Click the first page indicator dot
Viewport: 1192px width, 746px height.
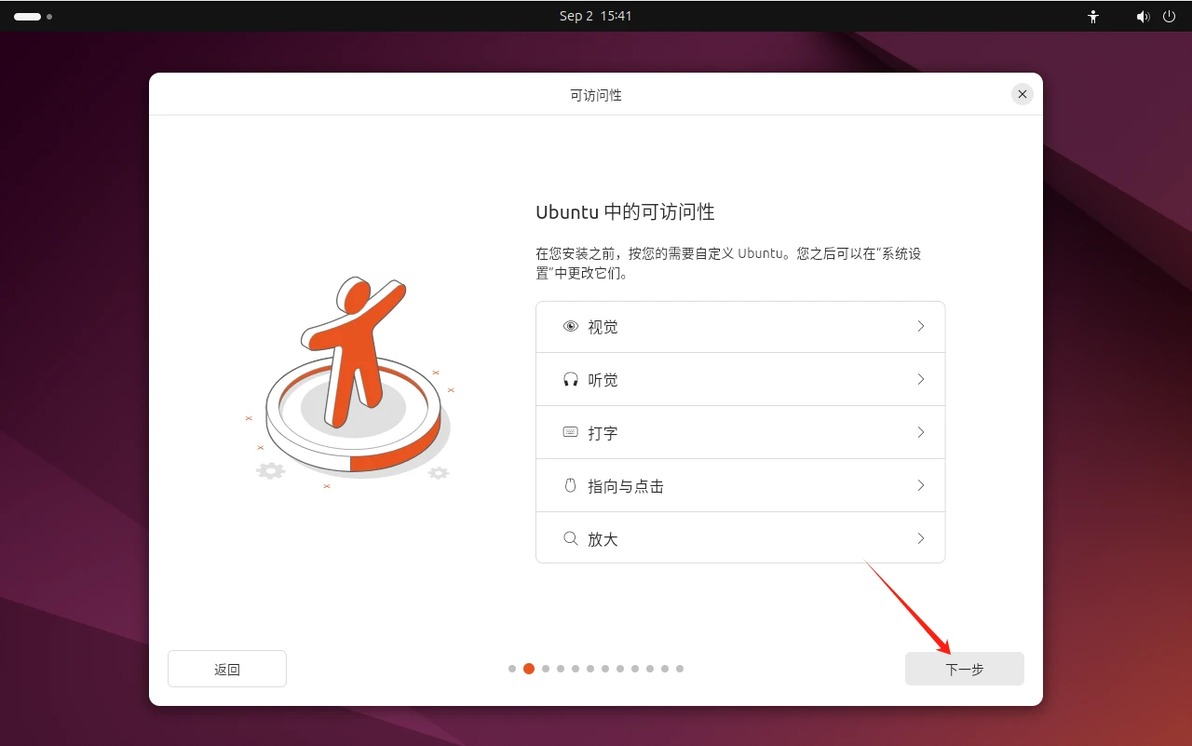(512, 668)
